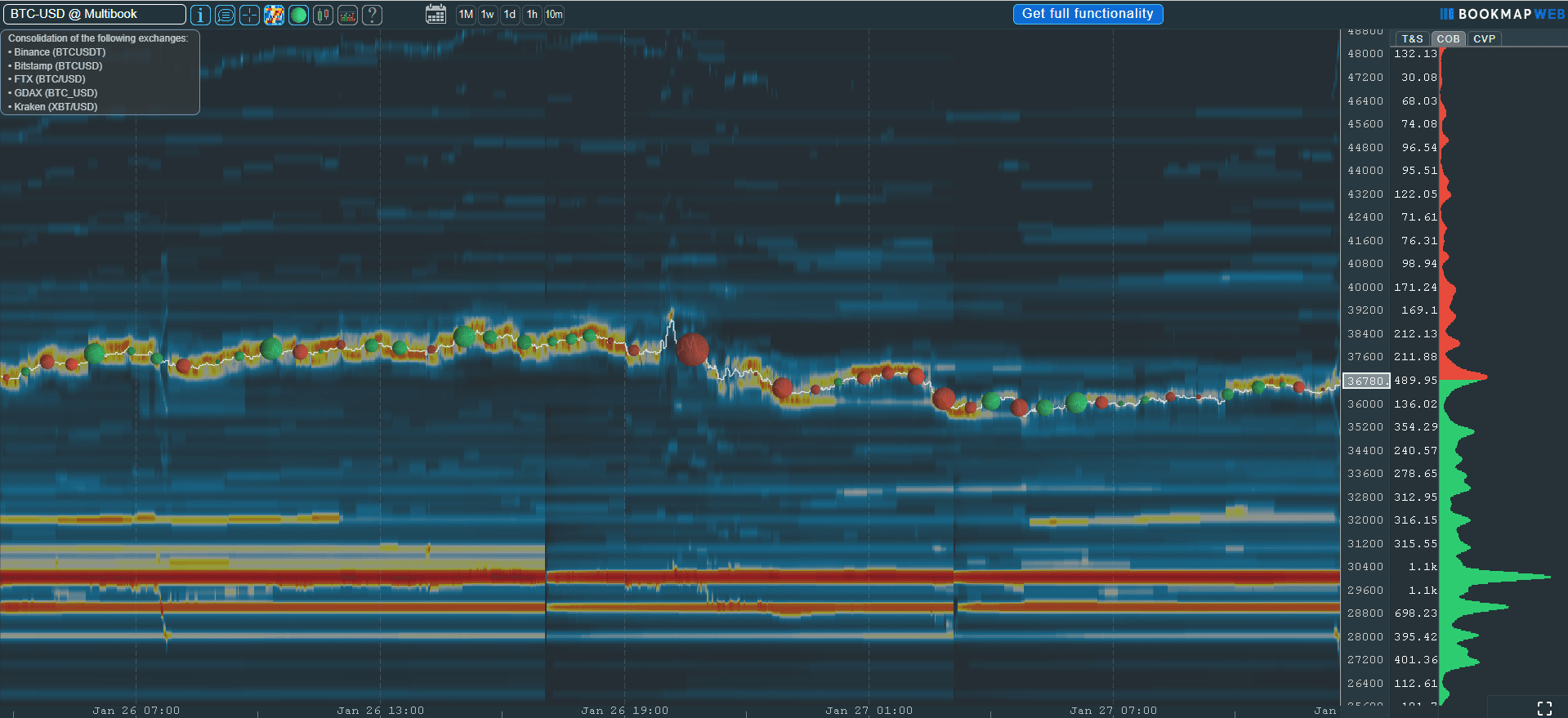Screen dimensions: 1568x718
Task: Click the Bookmap Web logo
Action: coord(1502,14)
